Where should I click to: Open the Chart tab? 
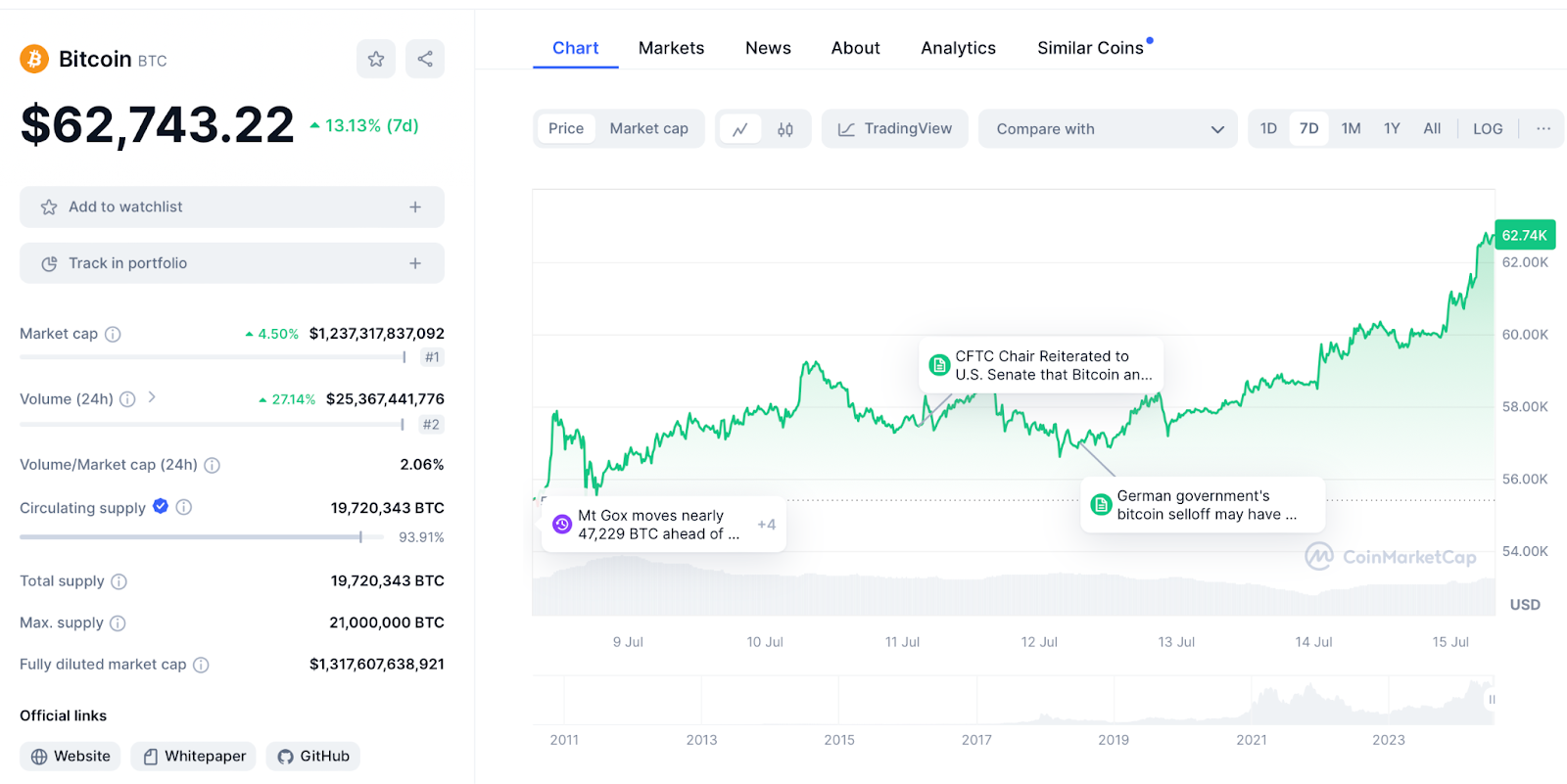pyautogui.click(x=575, y=48)
